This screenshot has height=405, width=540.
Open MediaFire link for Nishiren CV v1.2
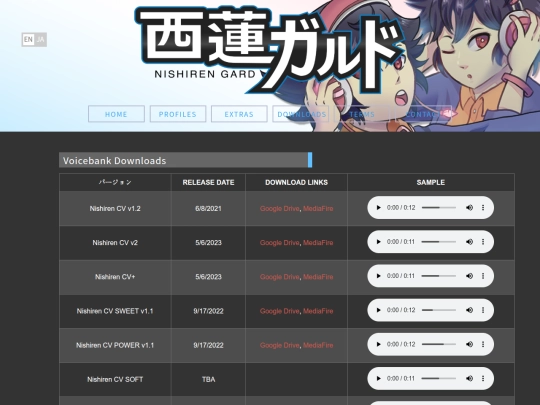pyautogui.click(x=318, y=208)
